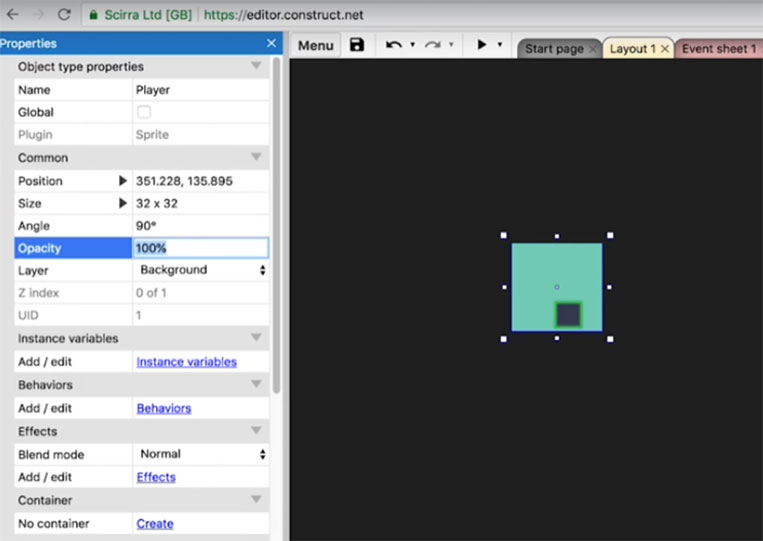Click the editor.construct.net address bar URL
Image resolution: width=763 pixels, height=541 pixels.
pos(283,15)
